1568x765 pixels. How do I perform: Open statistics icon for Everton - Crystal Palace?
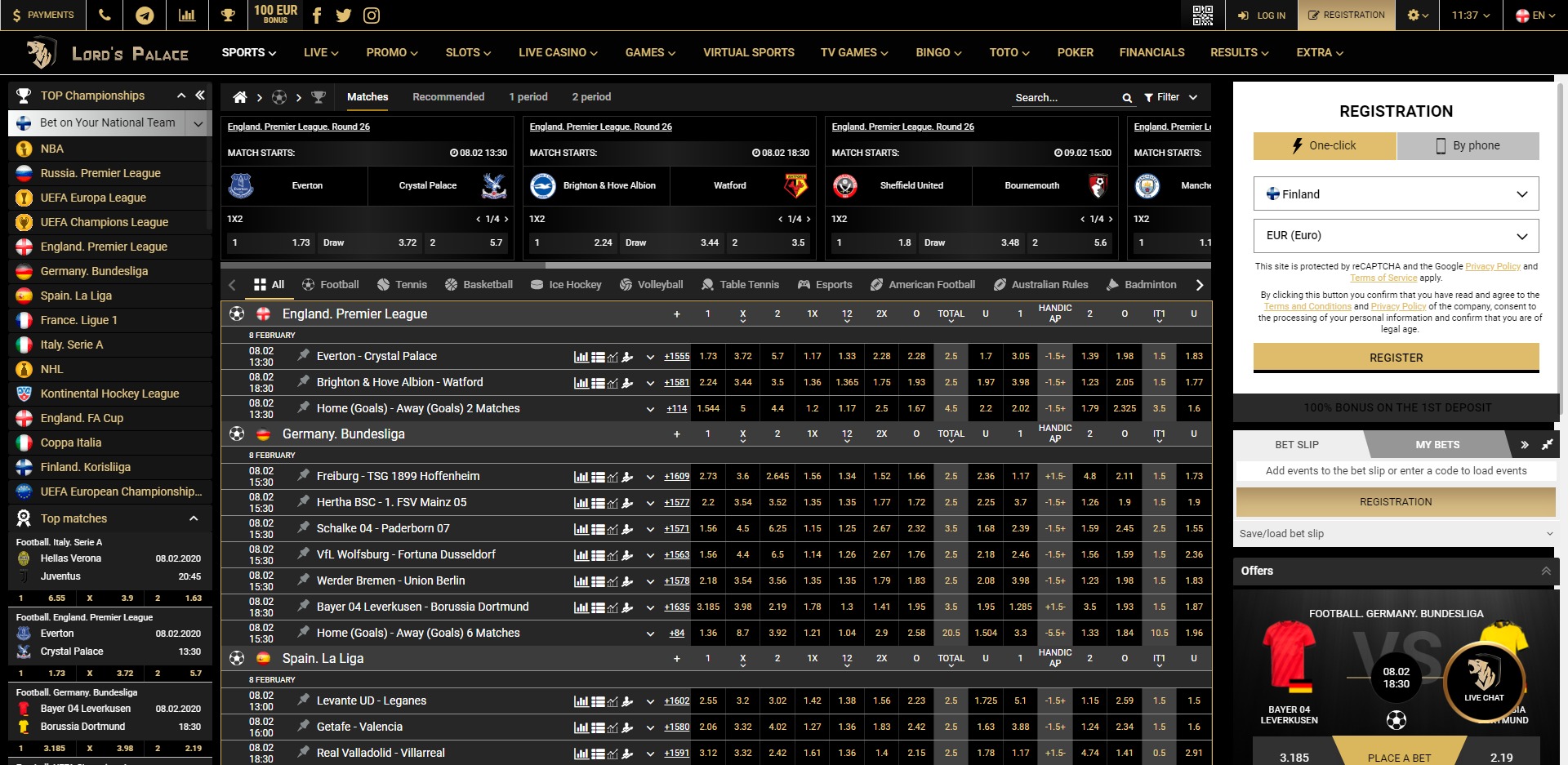581,357
